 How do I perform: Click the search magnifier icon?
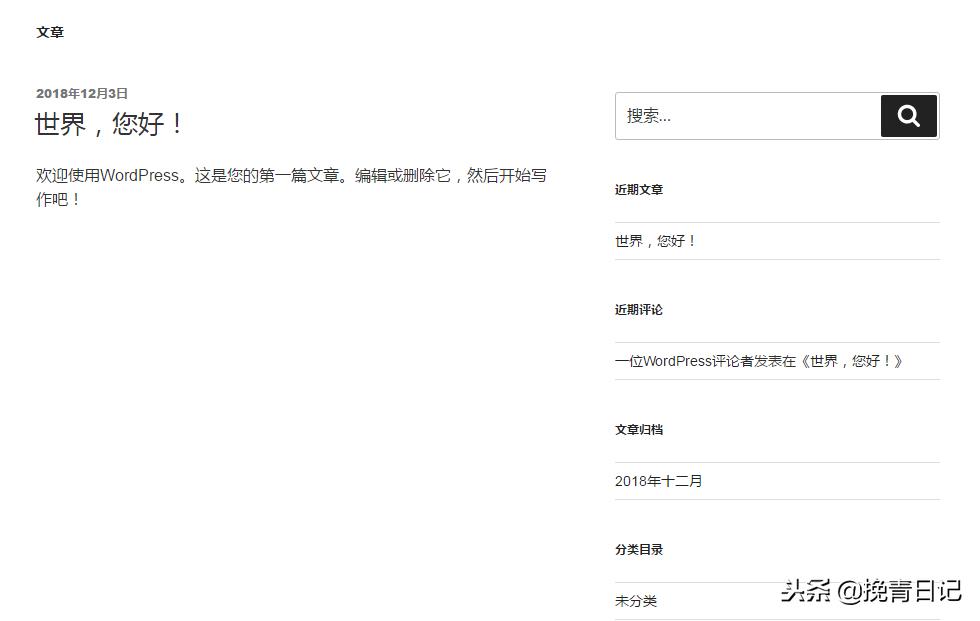pyautogui.click(x=908, y=116)
